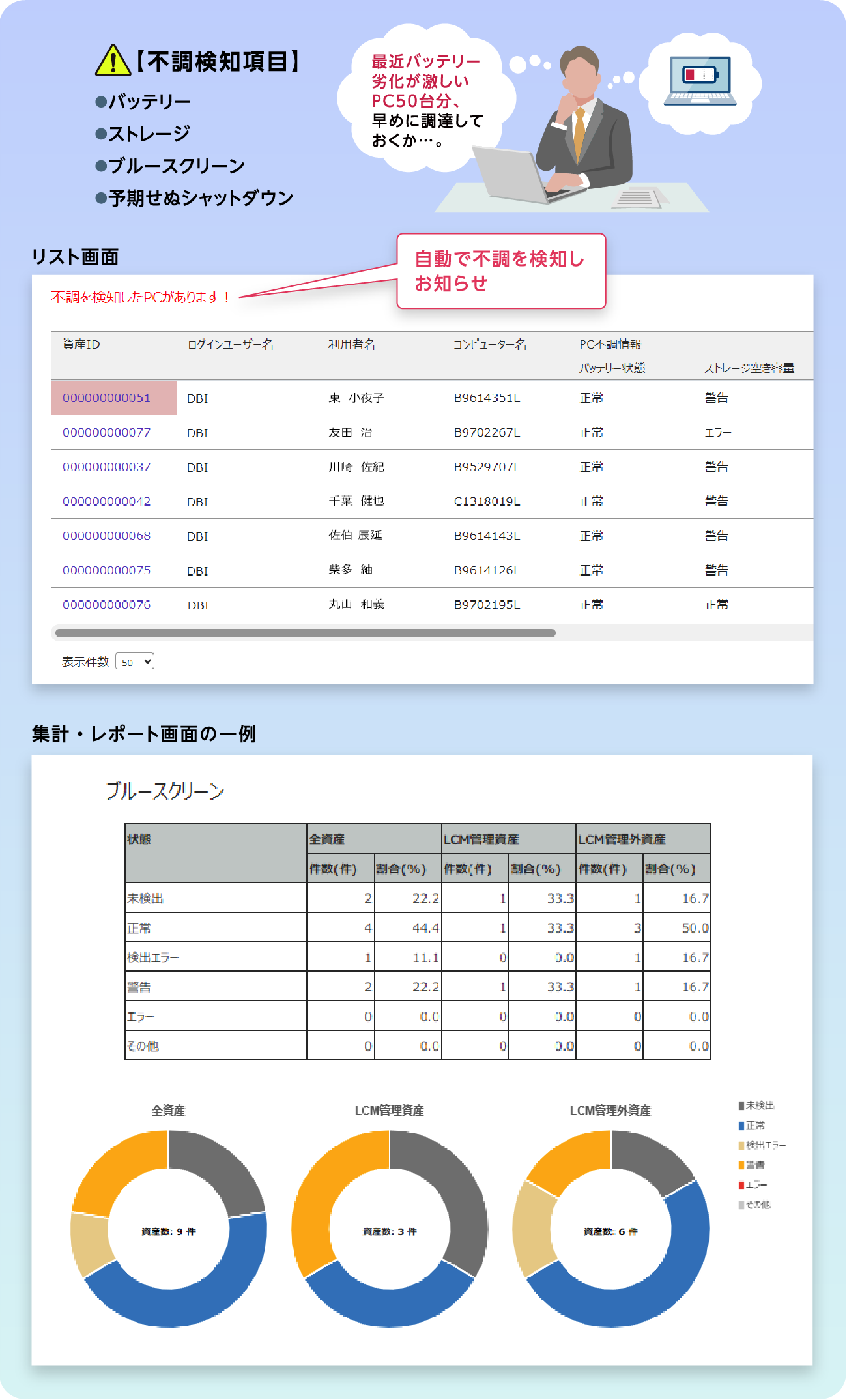Viewport: 847px width, 1400px height.
Task: Click the 自動で不調を検知しお知らせ callout
Action: [x=501, y=271]
